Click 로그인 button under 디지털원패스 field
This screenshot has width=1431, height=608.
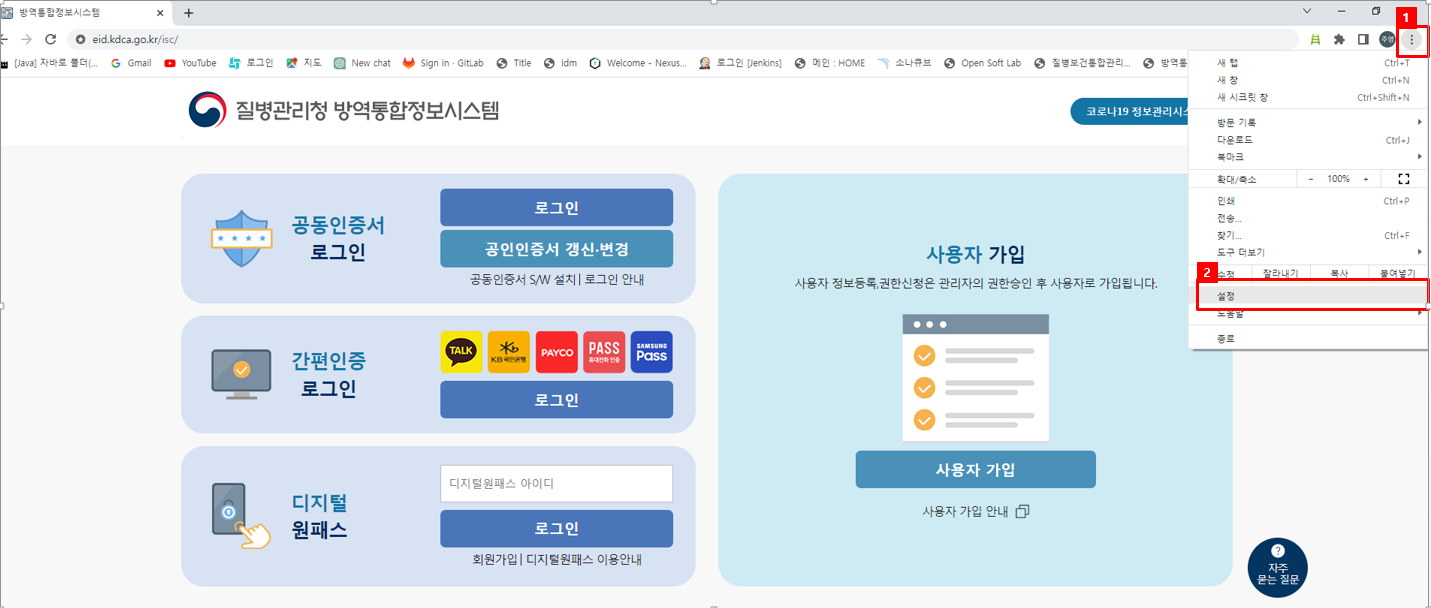[556, 529]
